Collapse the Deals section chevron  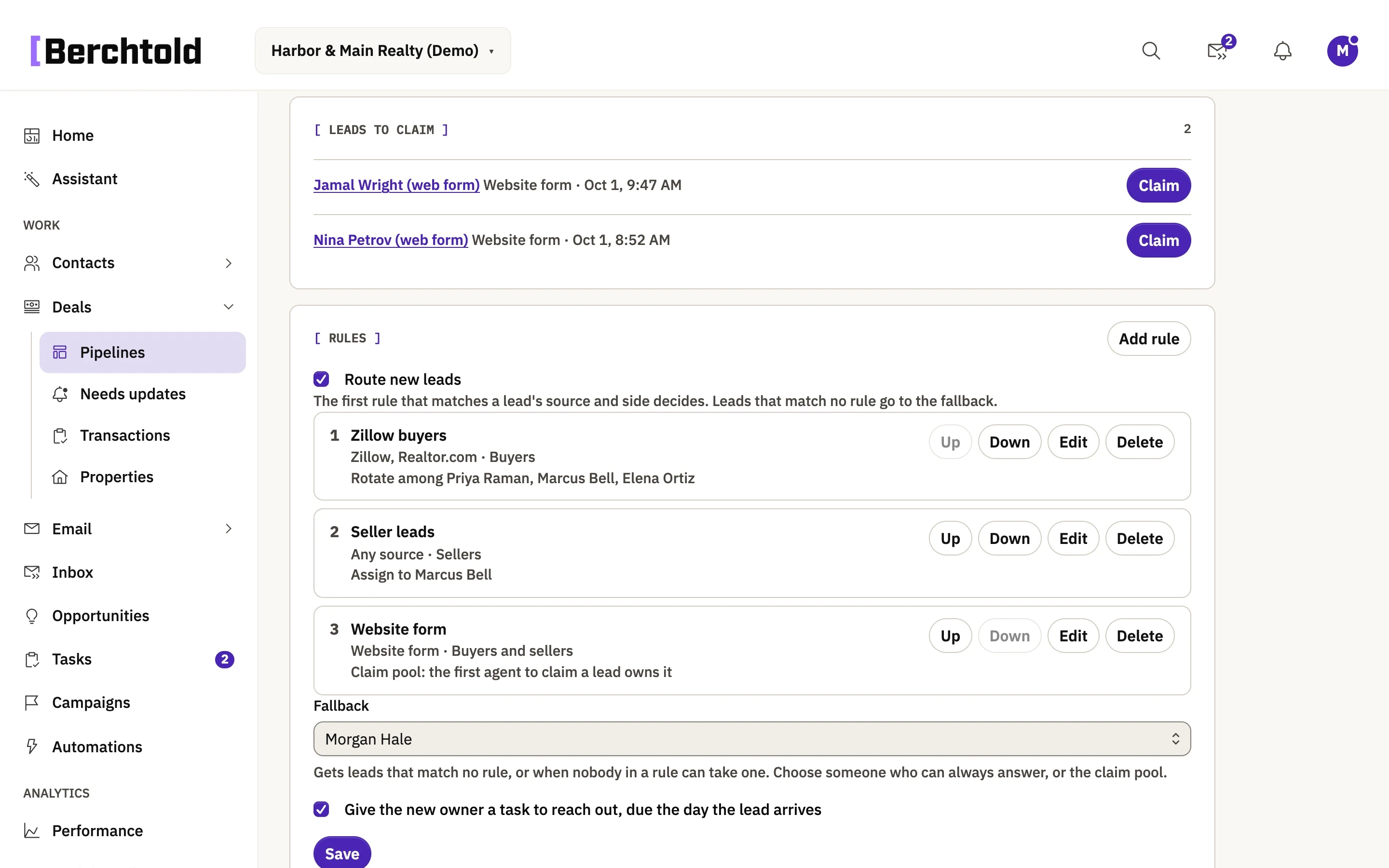tap(229, 307)
